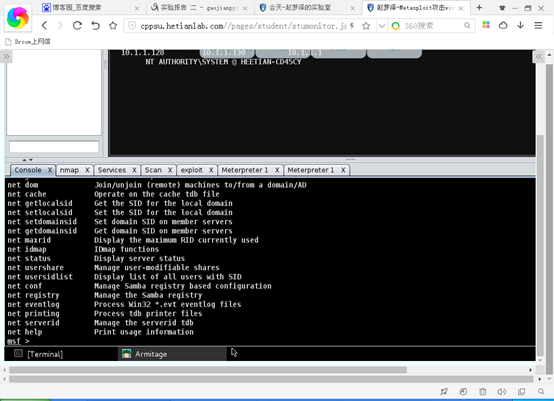Click the pin/rocket icon in bottom status bar

coord(444,391)
